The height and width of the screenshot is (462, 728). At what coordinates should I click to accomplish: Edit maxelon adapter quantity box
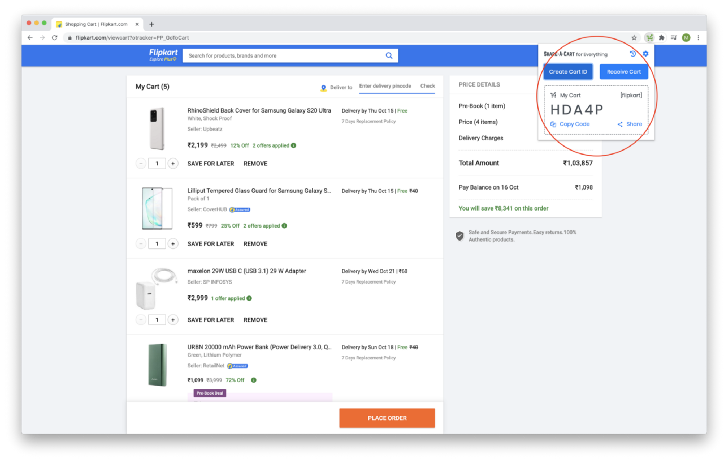tap(157, 320)
